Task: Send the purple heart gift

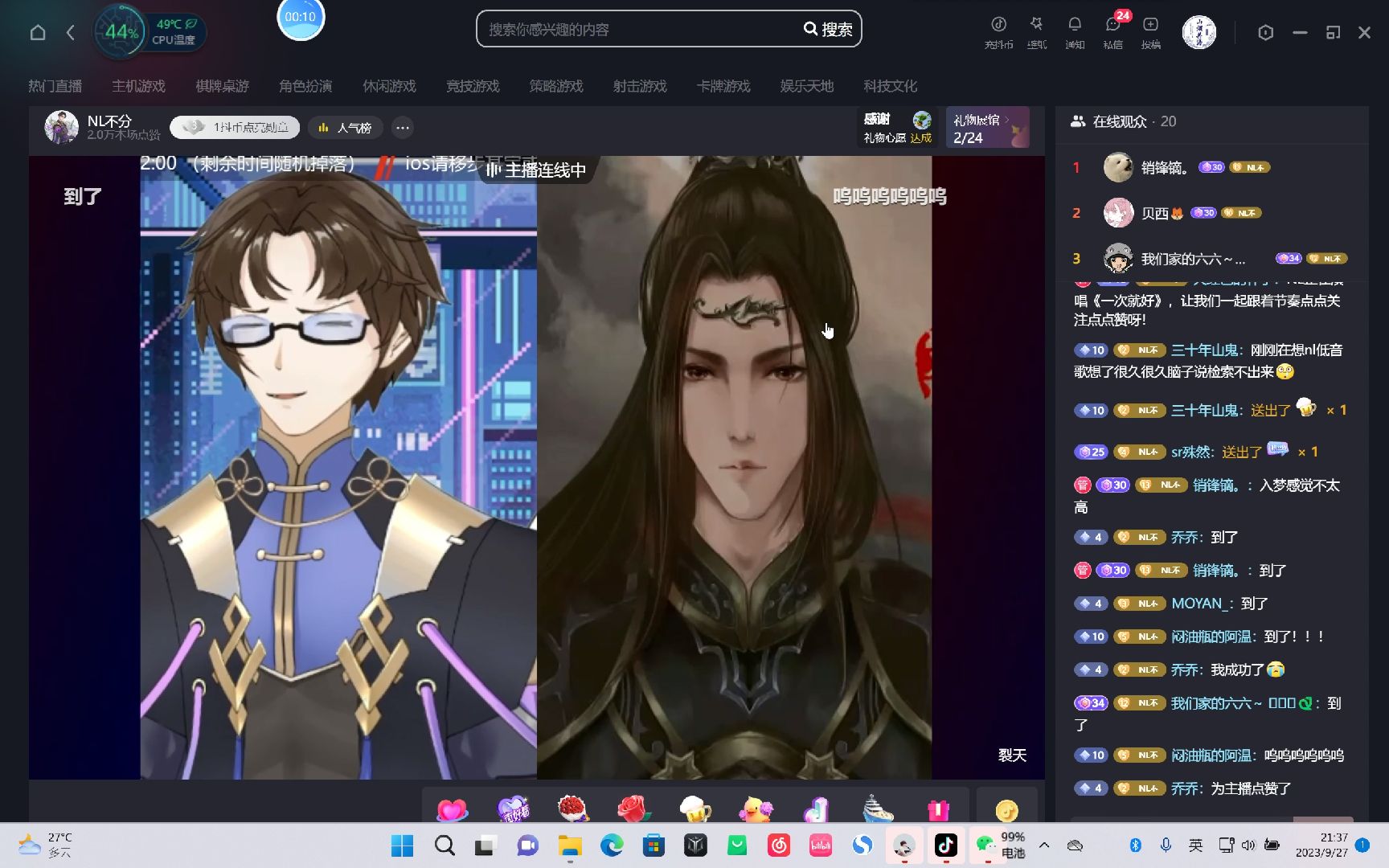Action: [514, 809]
